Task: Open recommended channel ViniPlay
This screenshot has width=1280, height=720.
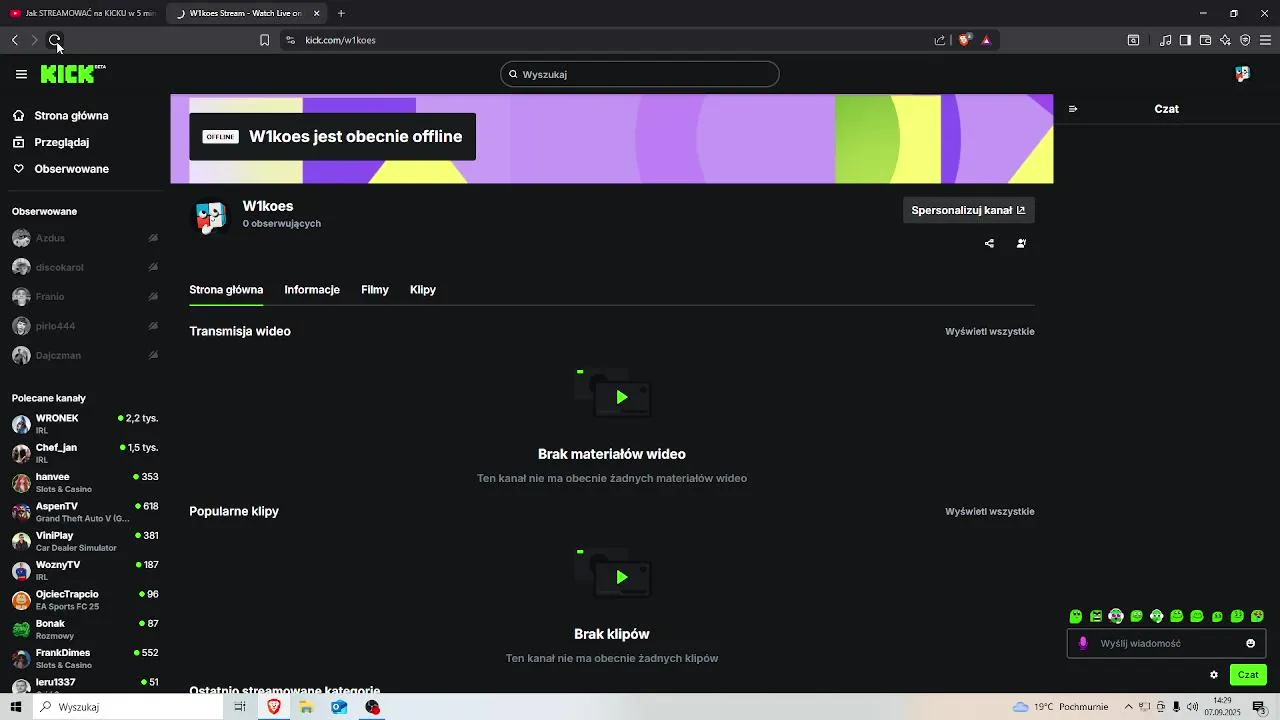Action: (85, 541)
